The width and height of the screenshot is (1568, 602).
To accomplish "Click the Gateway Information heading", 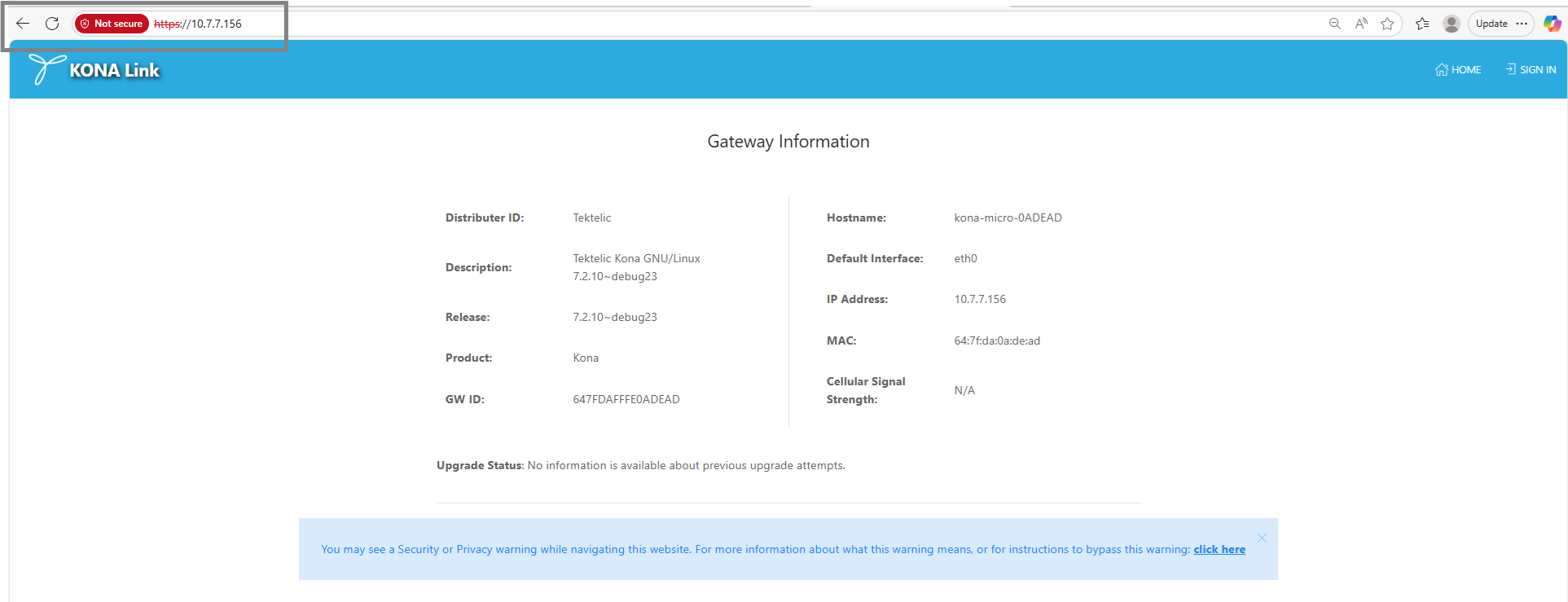I will tap(788, 142).
